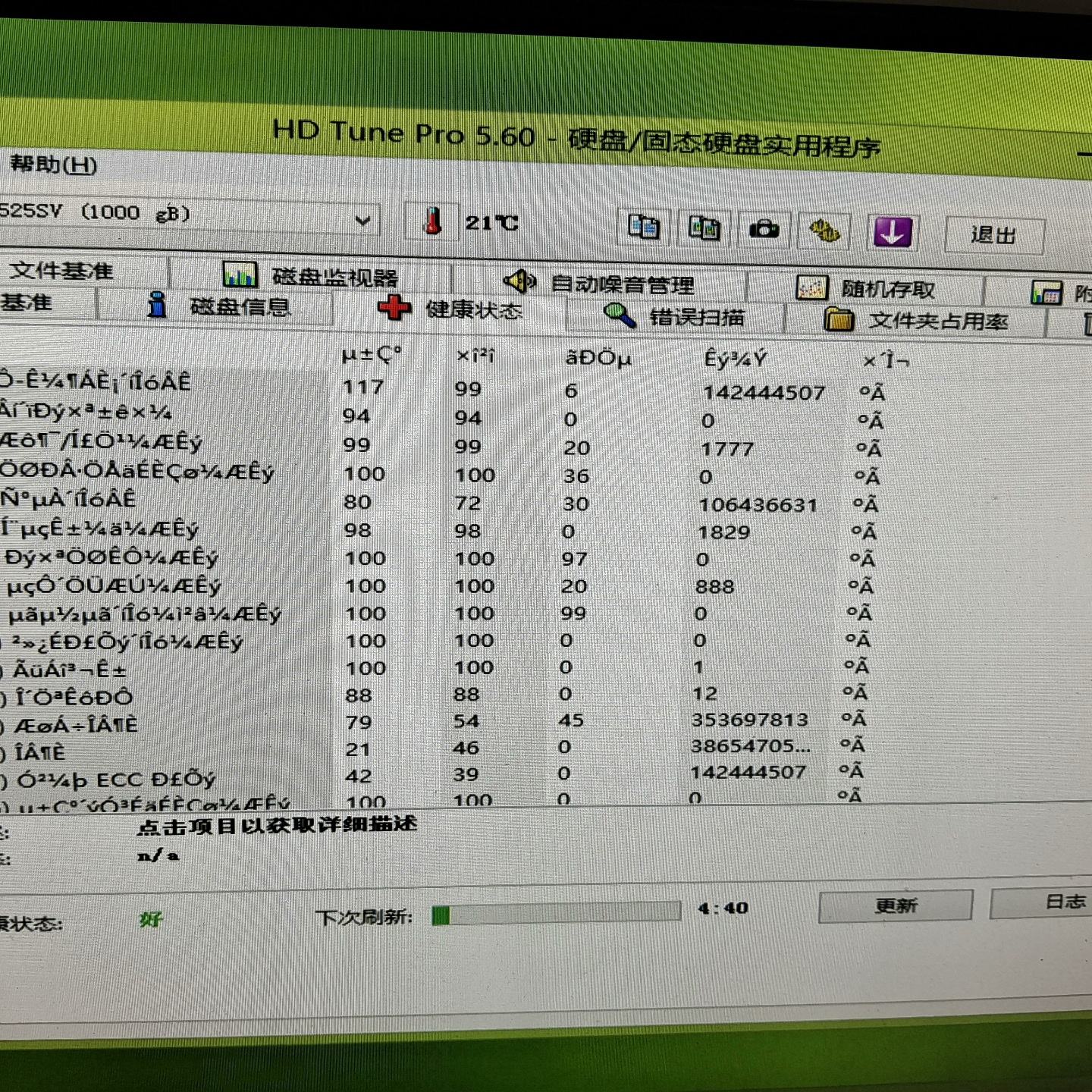Click the copy text to clipboard icon
Image resolution: width=1092 pixels, height=1092 pixels.
pyautogui.click(x=643, y=227)
